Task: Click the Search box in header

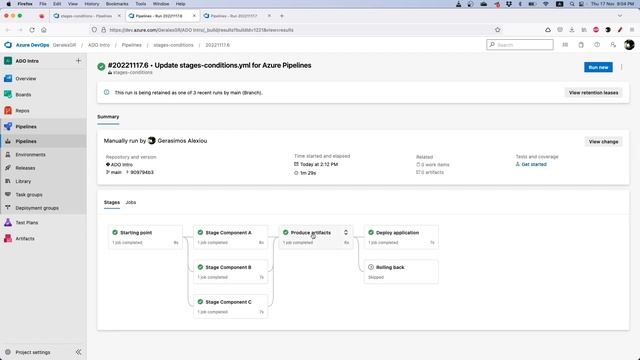Action: (x=520, y=44)
